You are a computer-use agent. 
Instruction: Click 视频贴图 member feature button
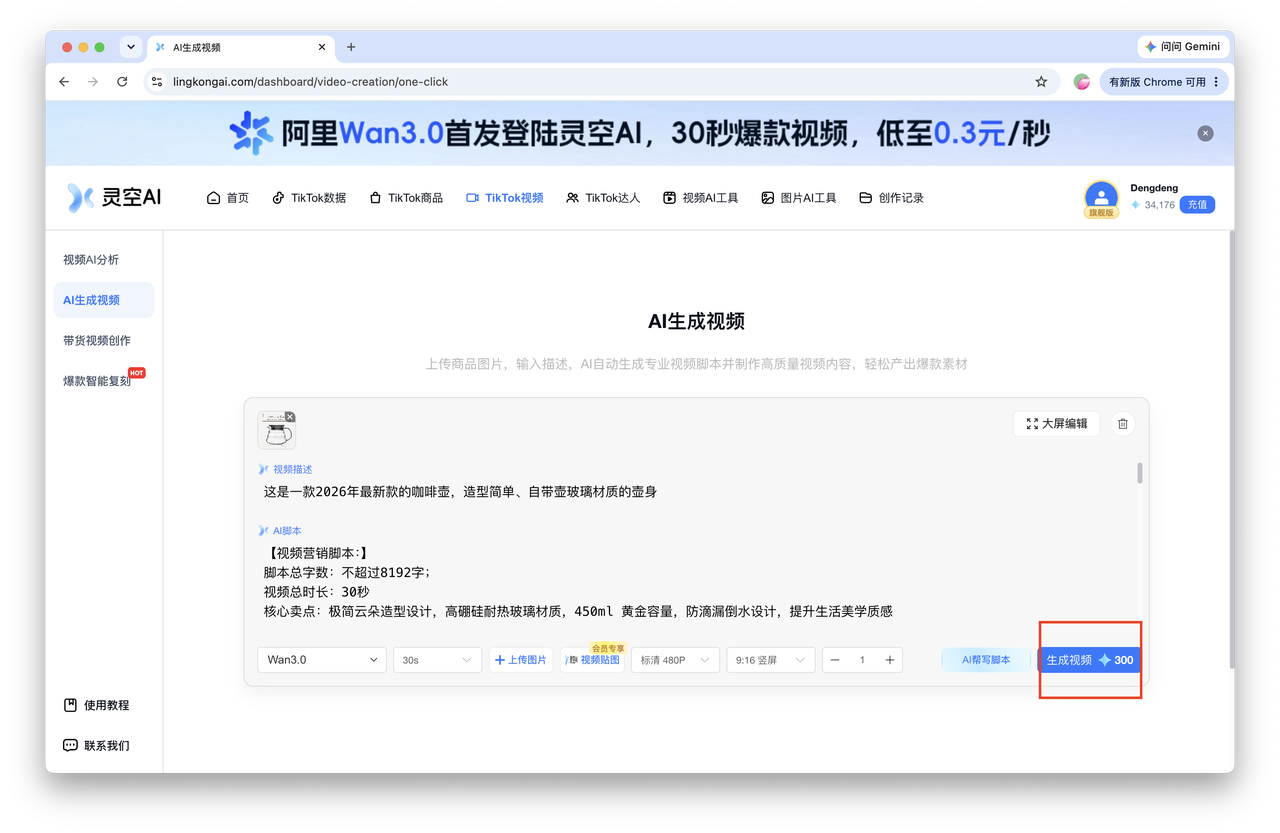point(593,660)
